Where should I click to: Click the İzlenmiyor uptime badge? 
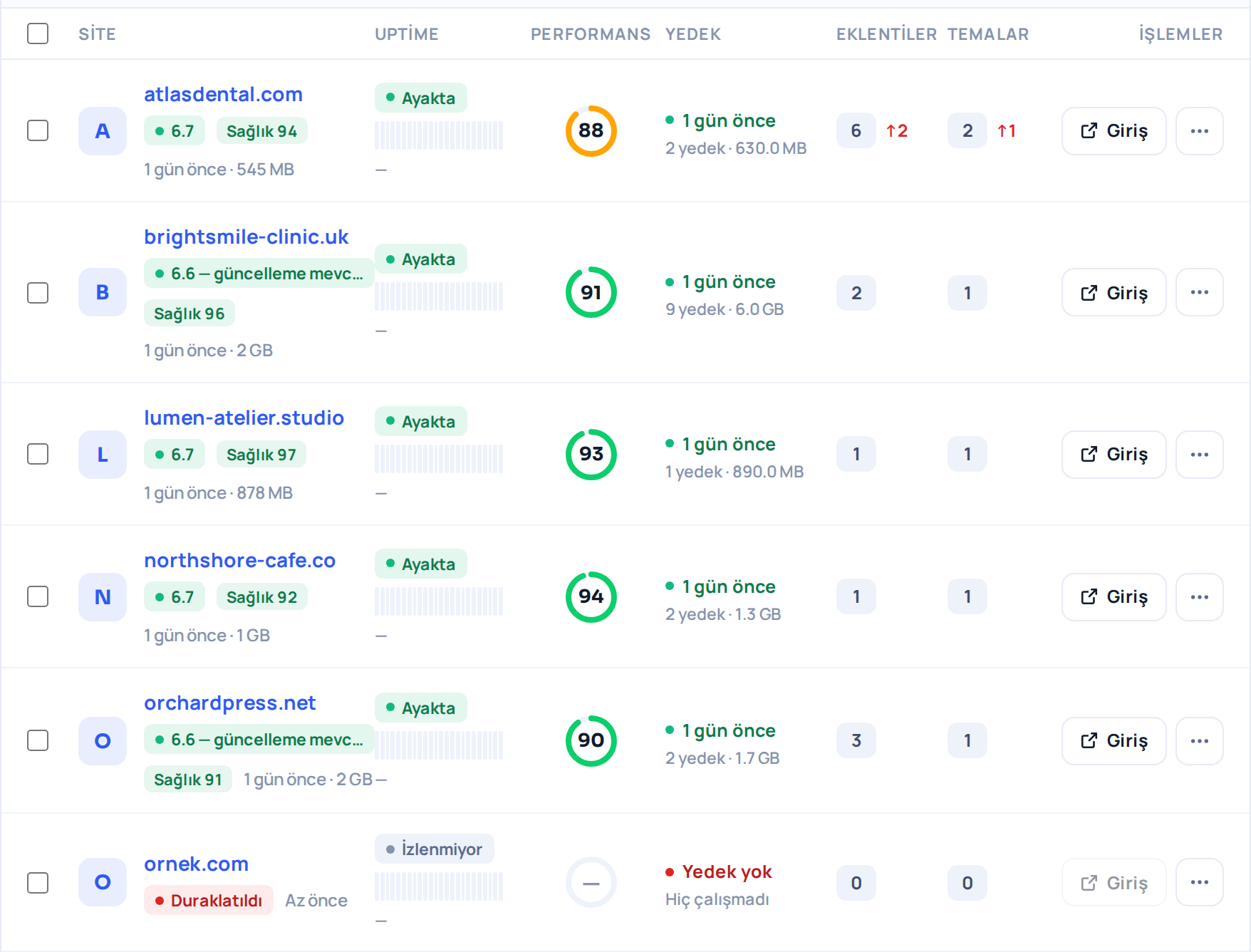pos(435,849)
